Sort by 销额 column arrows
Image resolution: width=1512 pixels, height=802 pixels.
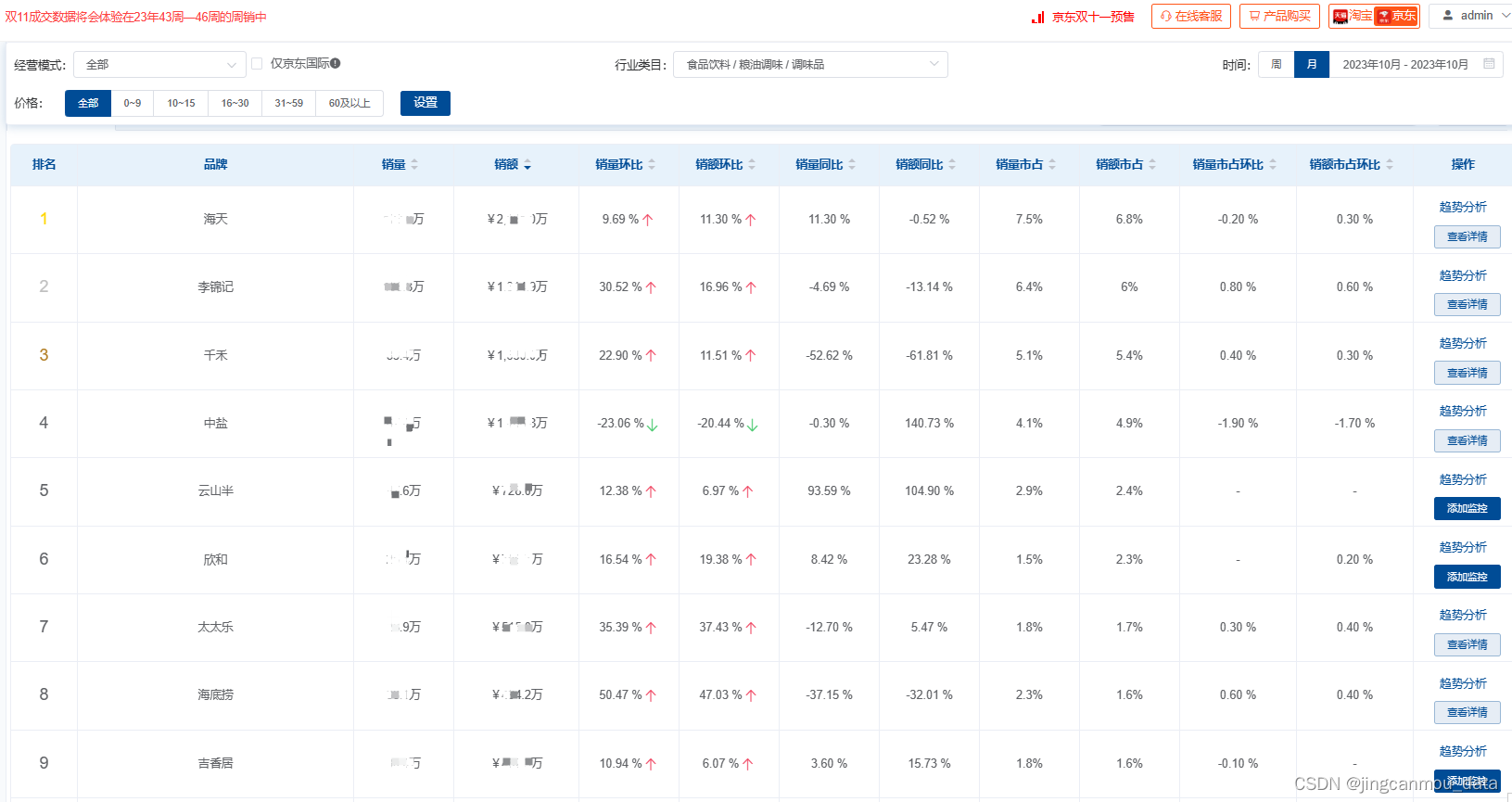pyautogui.click(x=527, y=164)
